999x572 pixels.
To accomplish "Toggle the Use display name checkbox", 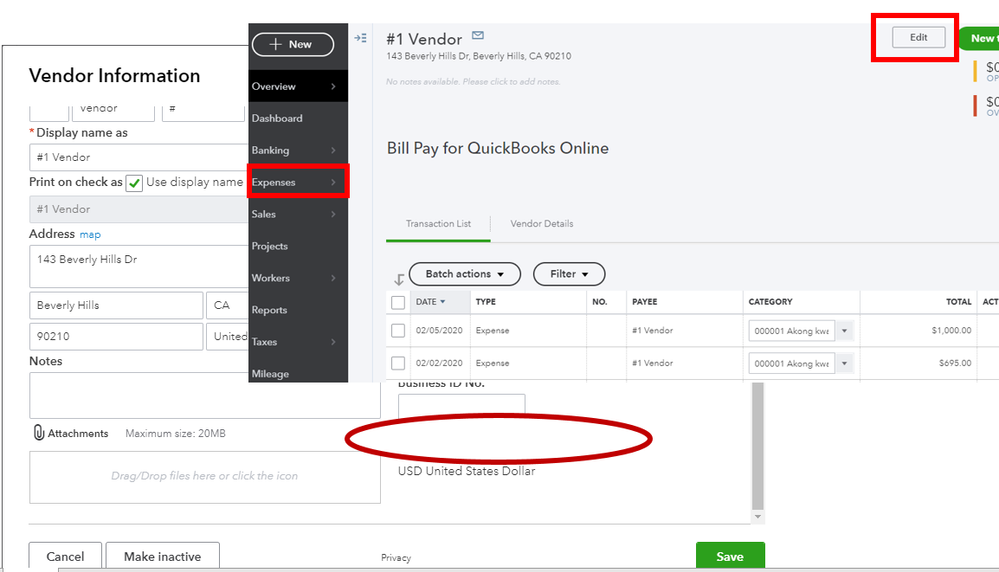I will (x=134, y=183).
